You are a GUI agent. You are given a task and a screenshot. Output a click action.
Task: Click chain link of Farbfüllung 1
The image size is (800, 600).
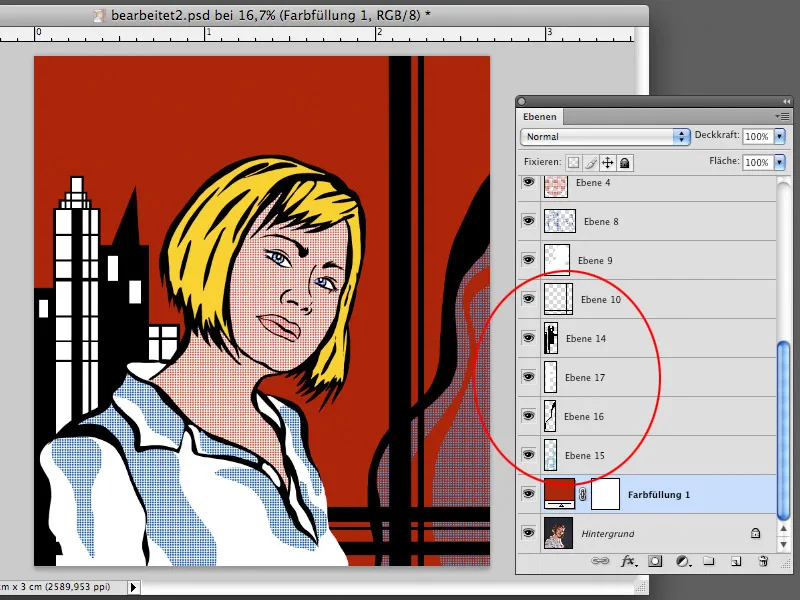point(583,494)
